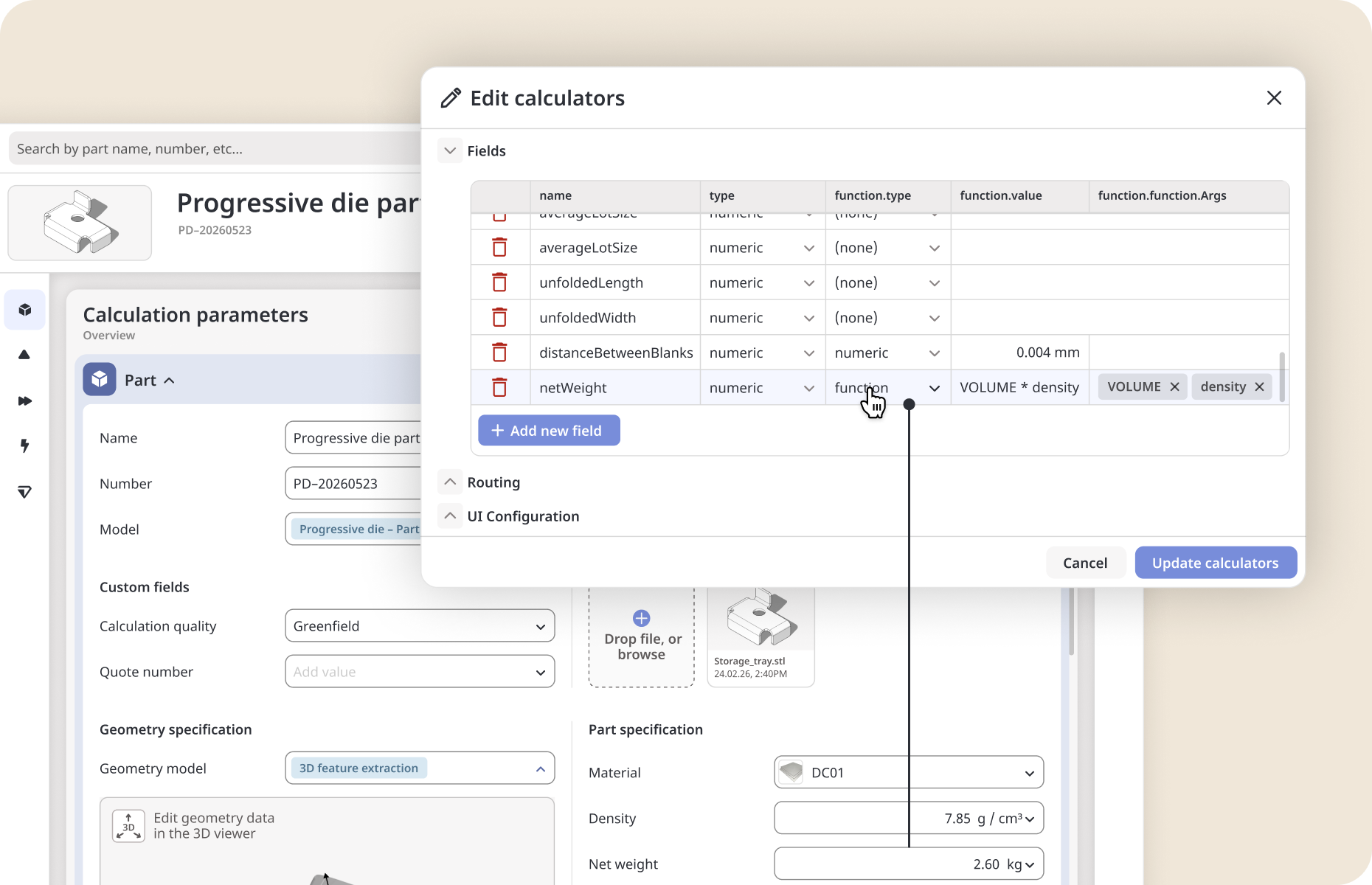Click the Part section cube icon

100,380
